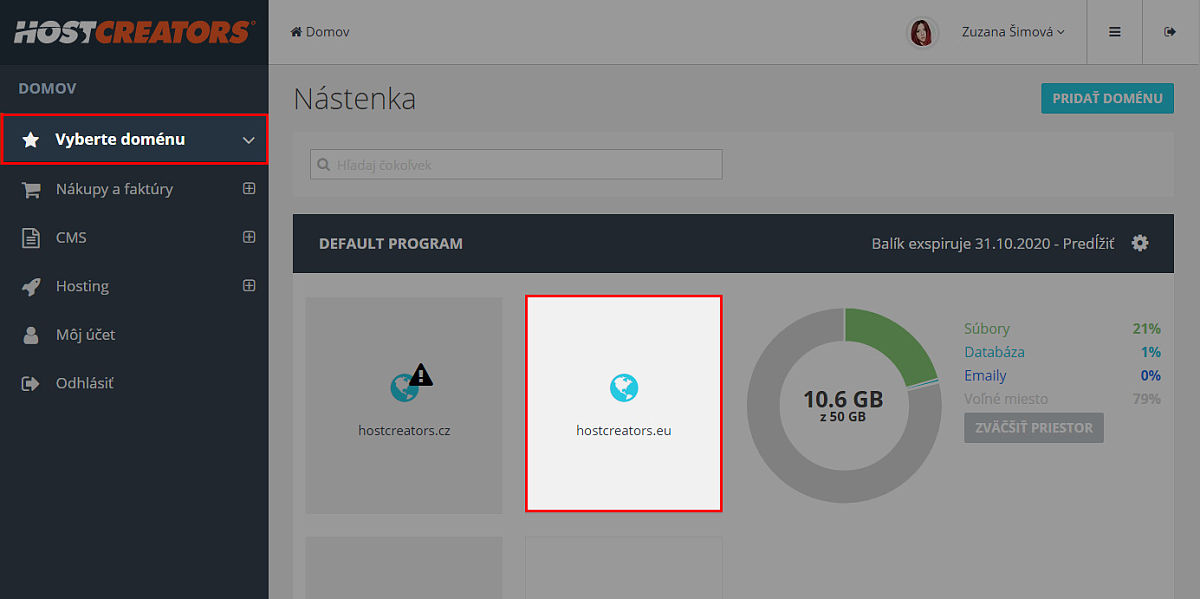Image resolution: width=1200 pixels, height=599 pixels.
Task: Click the Pridať doménu button
Action: pos(1107,98)
